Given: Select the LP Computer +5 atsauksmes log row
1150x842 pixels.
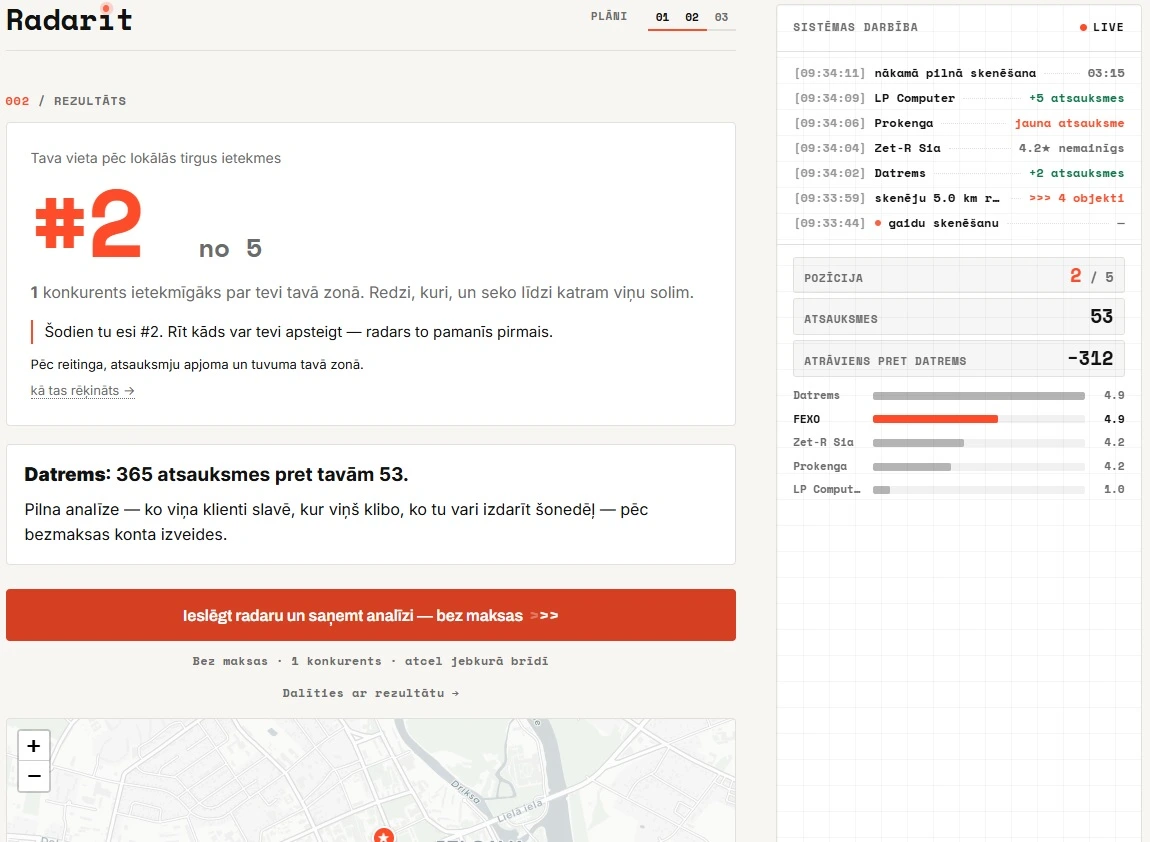Looking at the screenshot, I should coord(959,98).
